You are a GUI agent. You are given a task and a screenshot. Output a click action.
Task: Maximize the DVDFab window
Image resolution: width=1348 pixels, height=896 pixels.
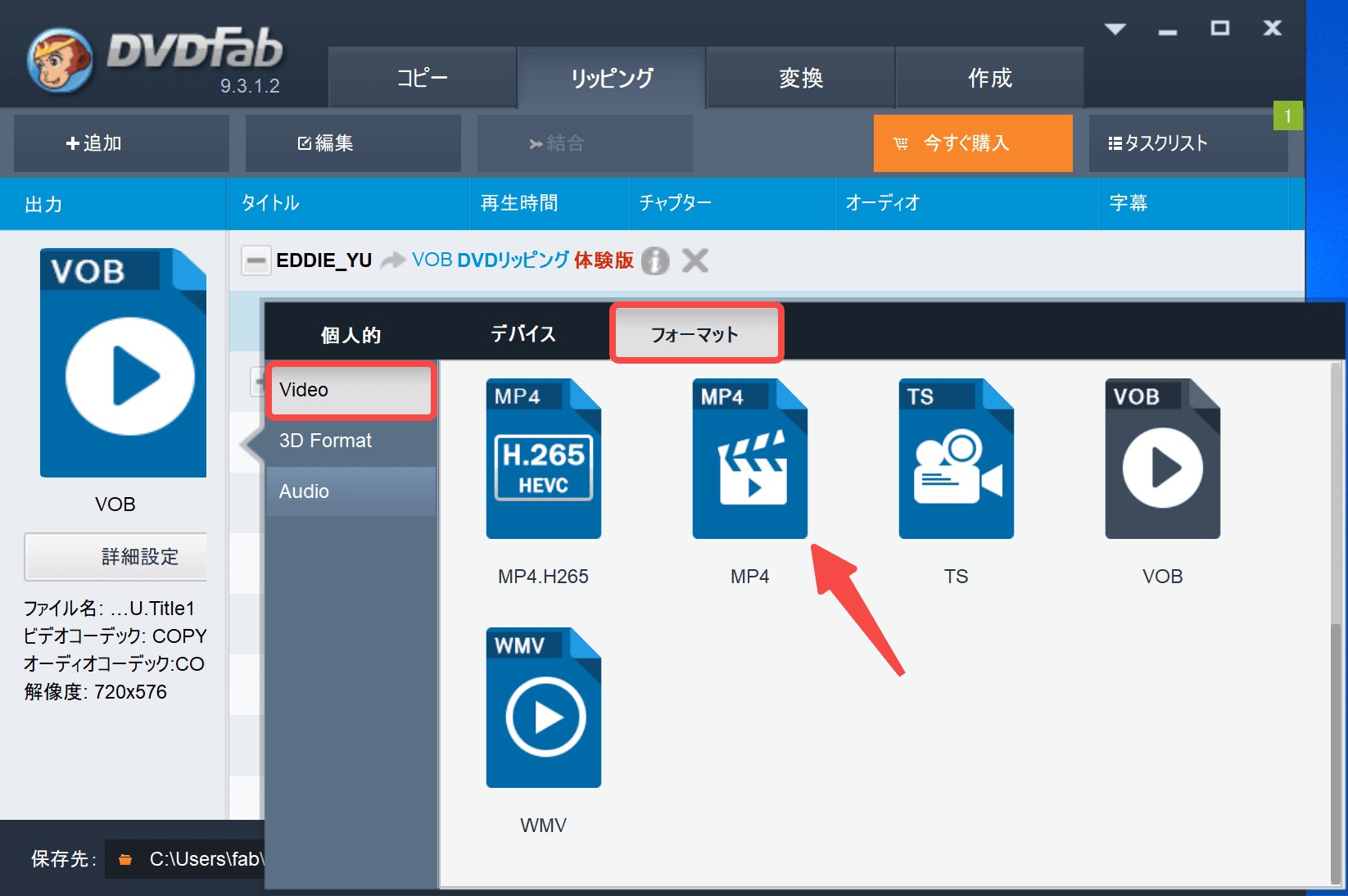(x=1220, y=29)
